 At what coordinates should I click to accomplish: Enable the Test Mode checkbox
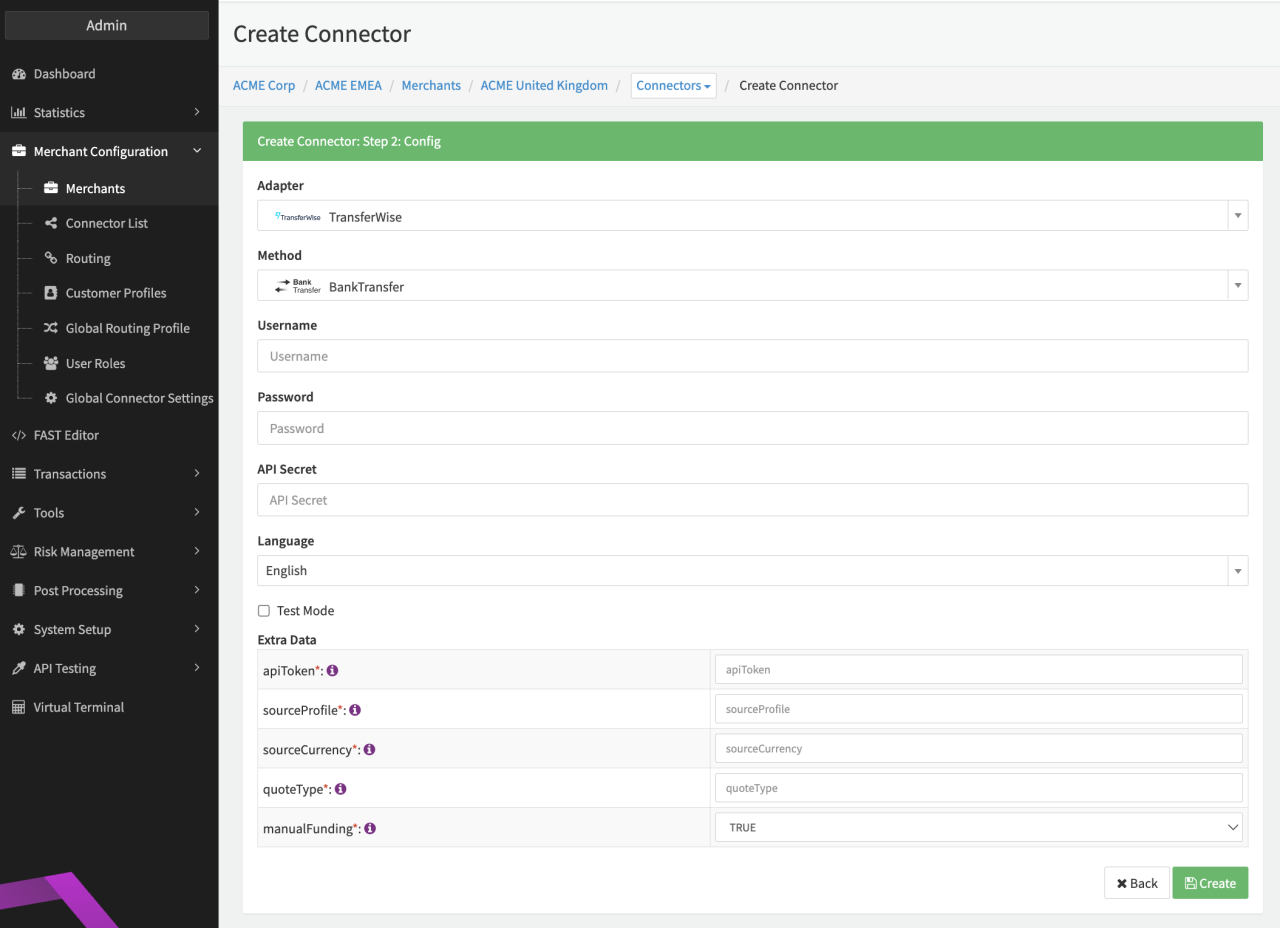[264, 611]
